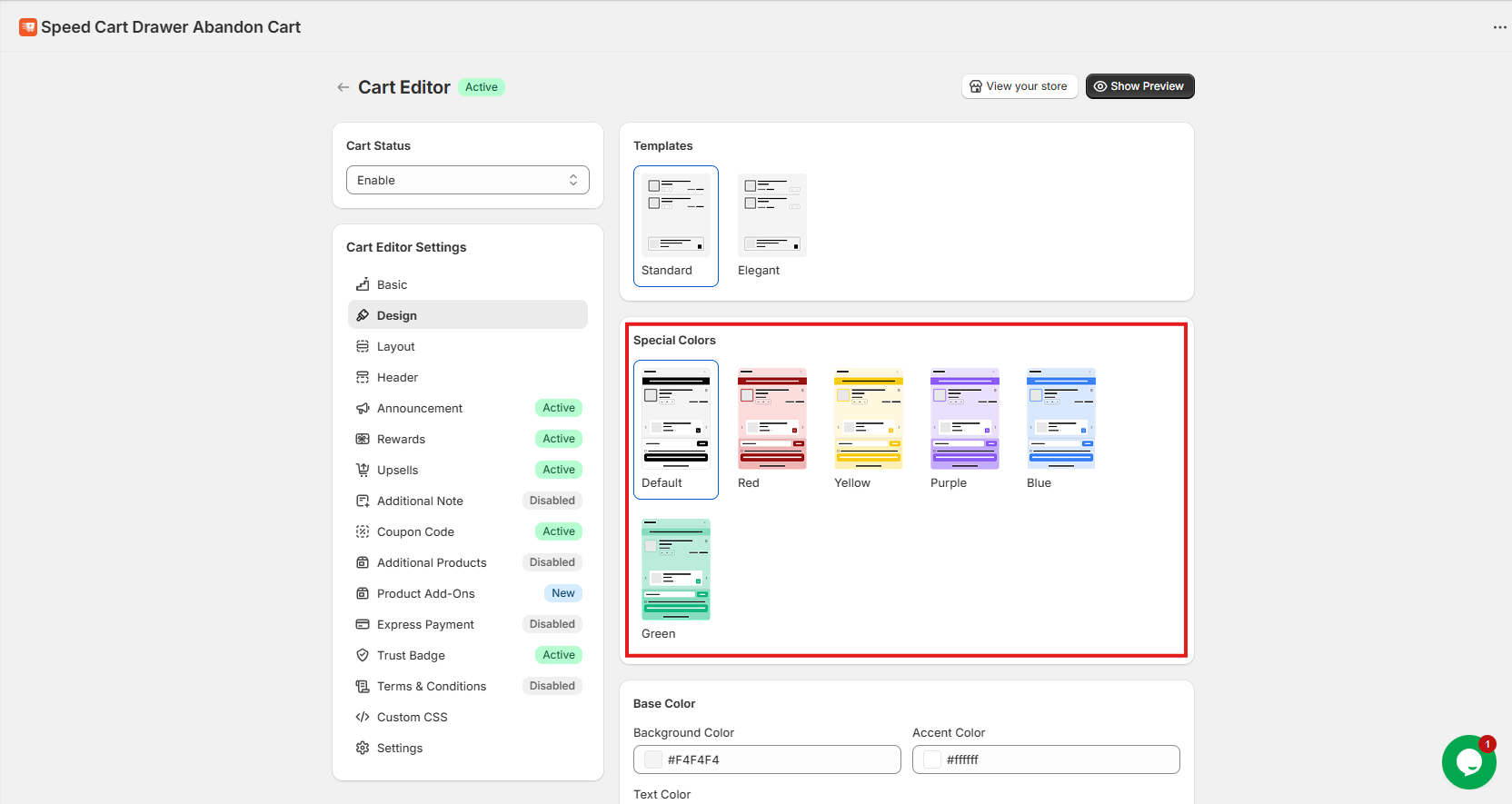Click the Background Color swatch

[x=653, y=759]
